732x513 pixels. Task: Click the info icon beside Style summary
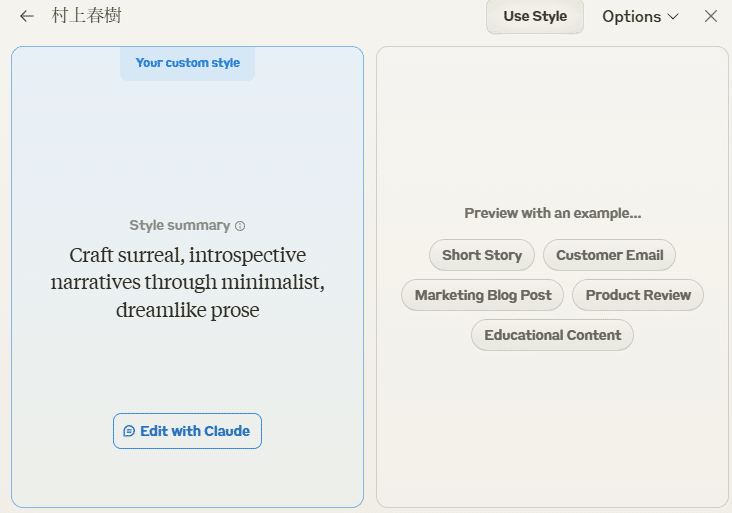click(x=240, y=226)
